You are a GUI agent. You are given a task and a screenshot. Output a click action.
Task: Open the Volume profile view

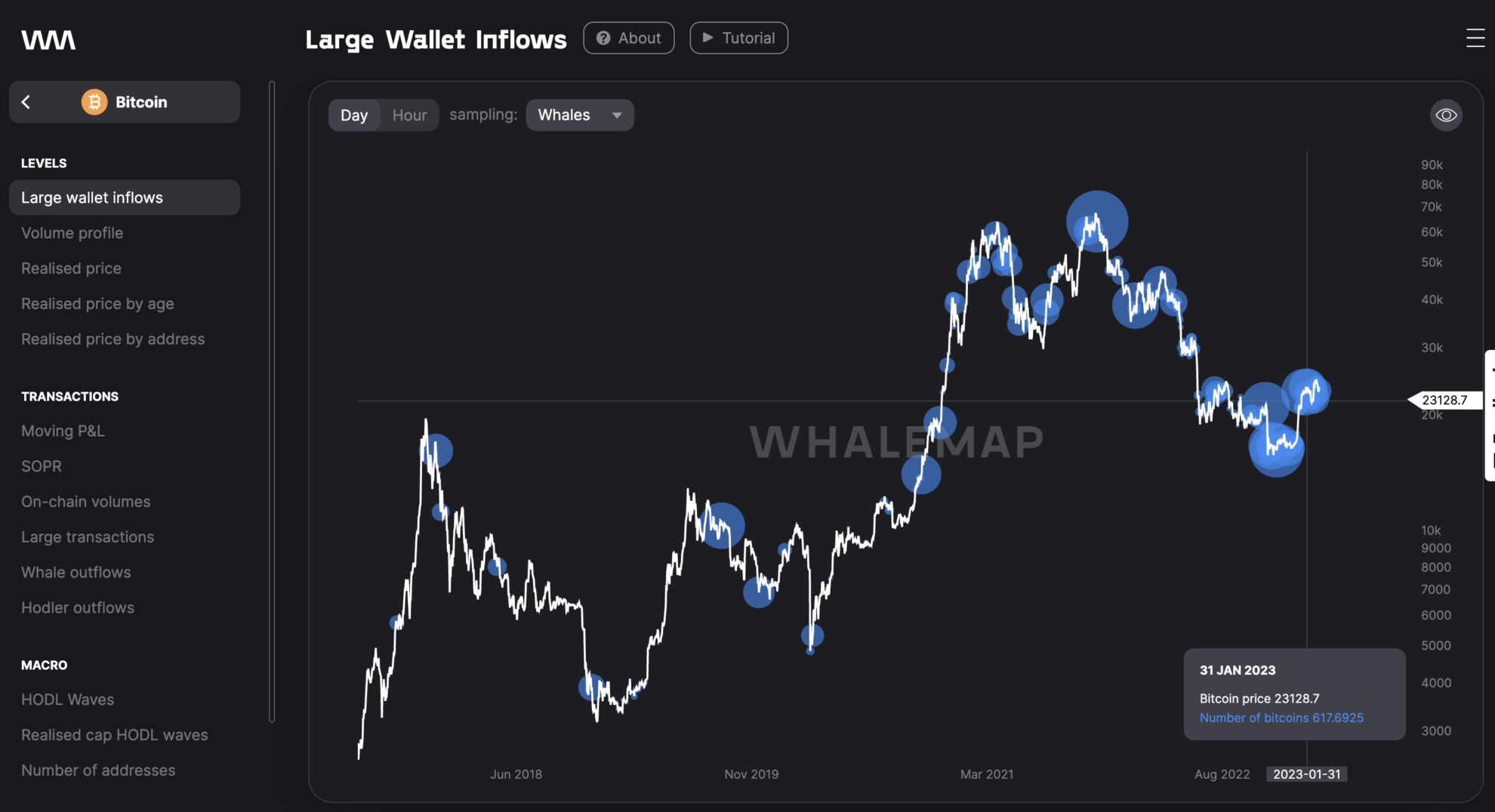[72, 232]
